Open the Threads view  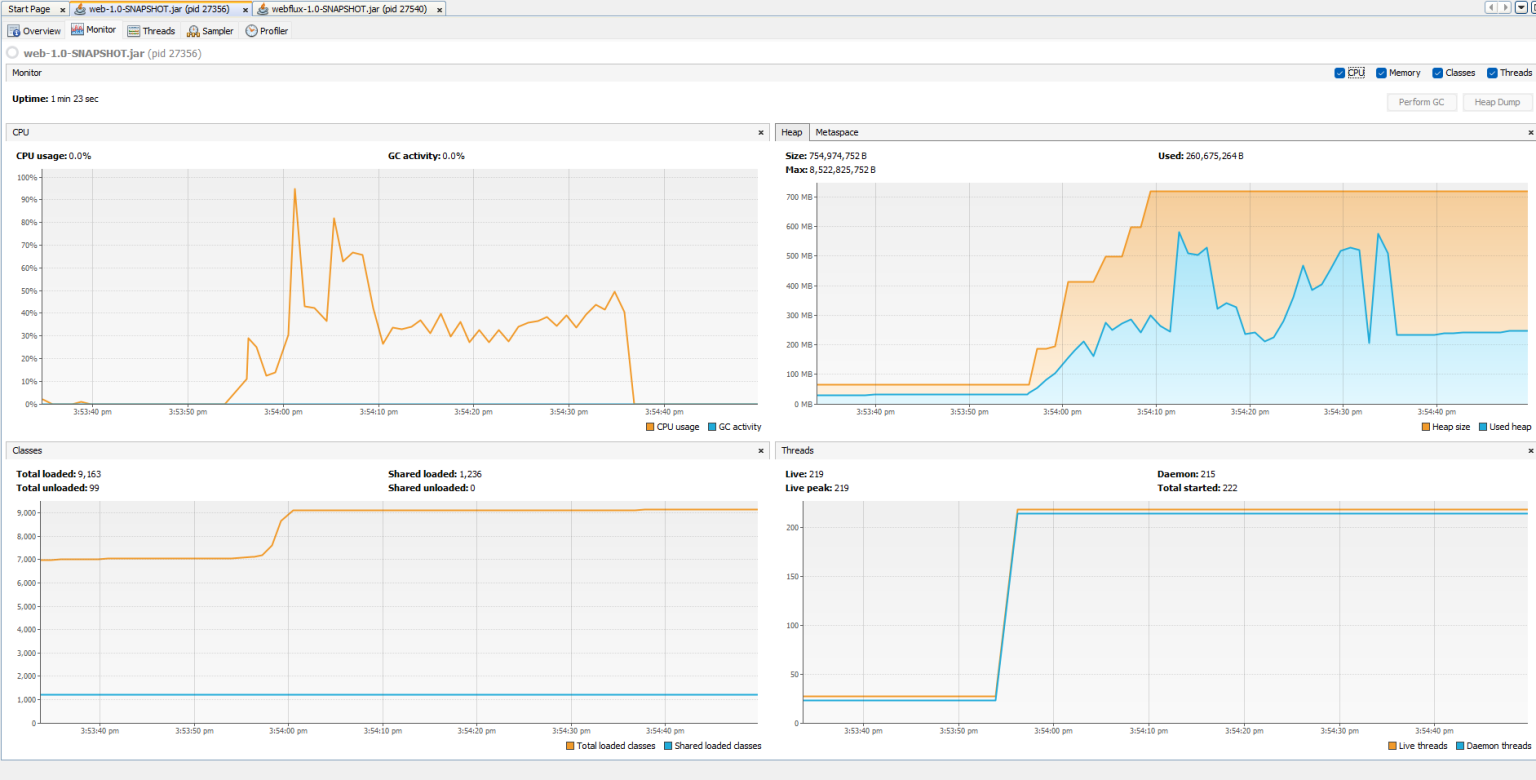[x=151, y=30]
